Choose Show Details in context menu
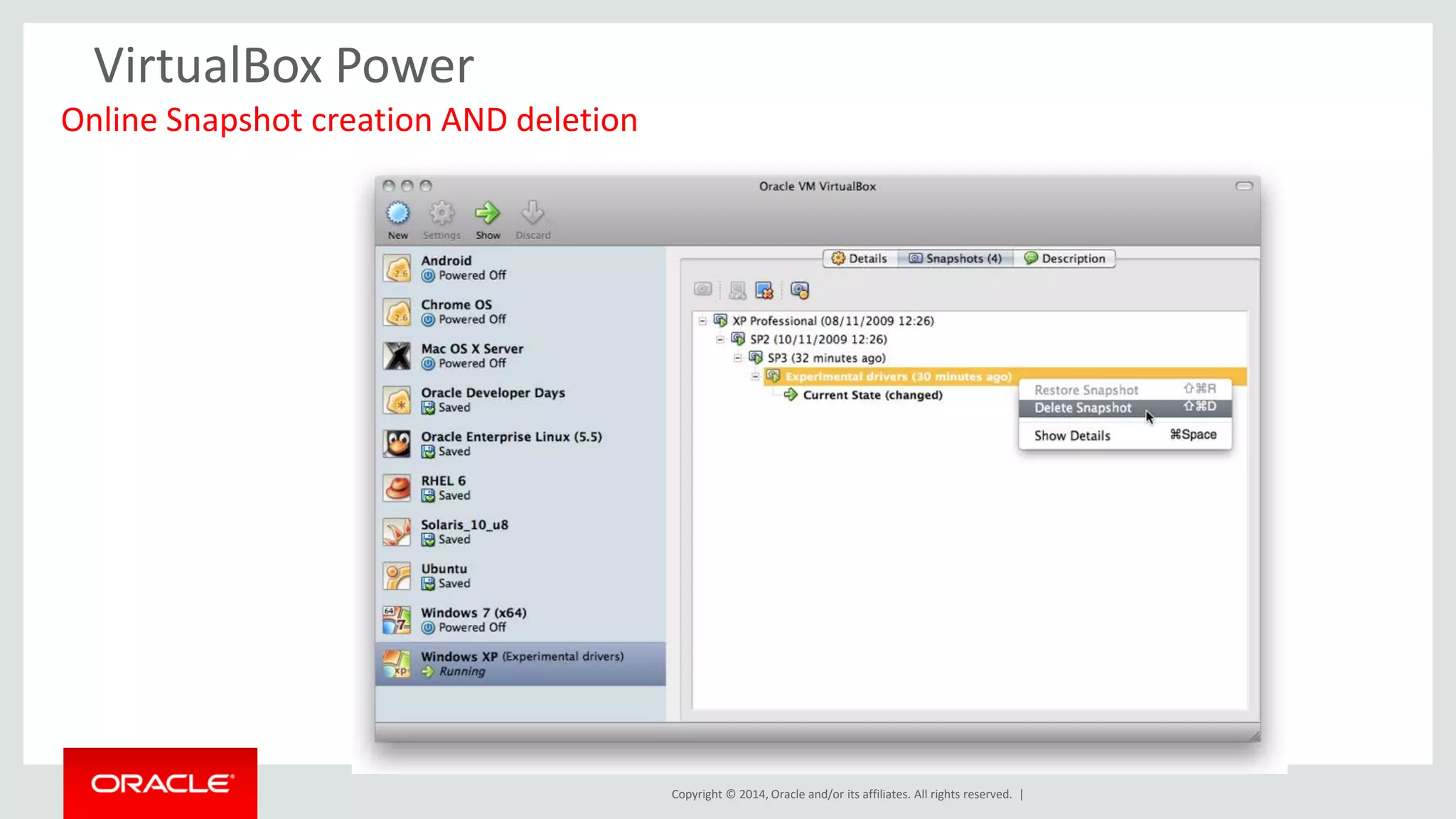The height and width of the screenshot is (819, 1456). pos(1072,436)
